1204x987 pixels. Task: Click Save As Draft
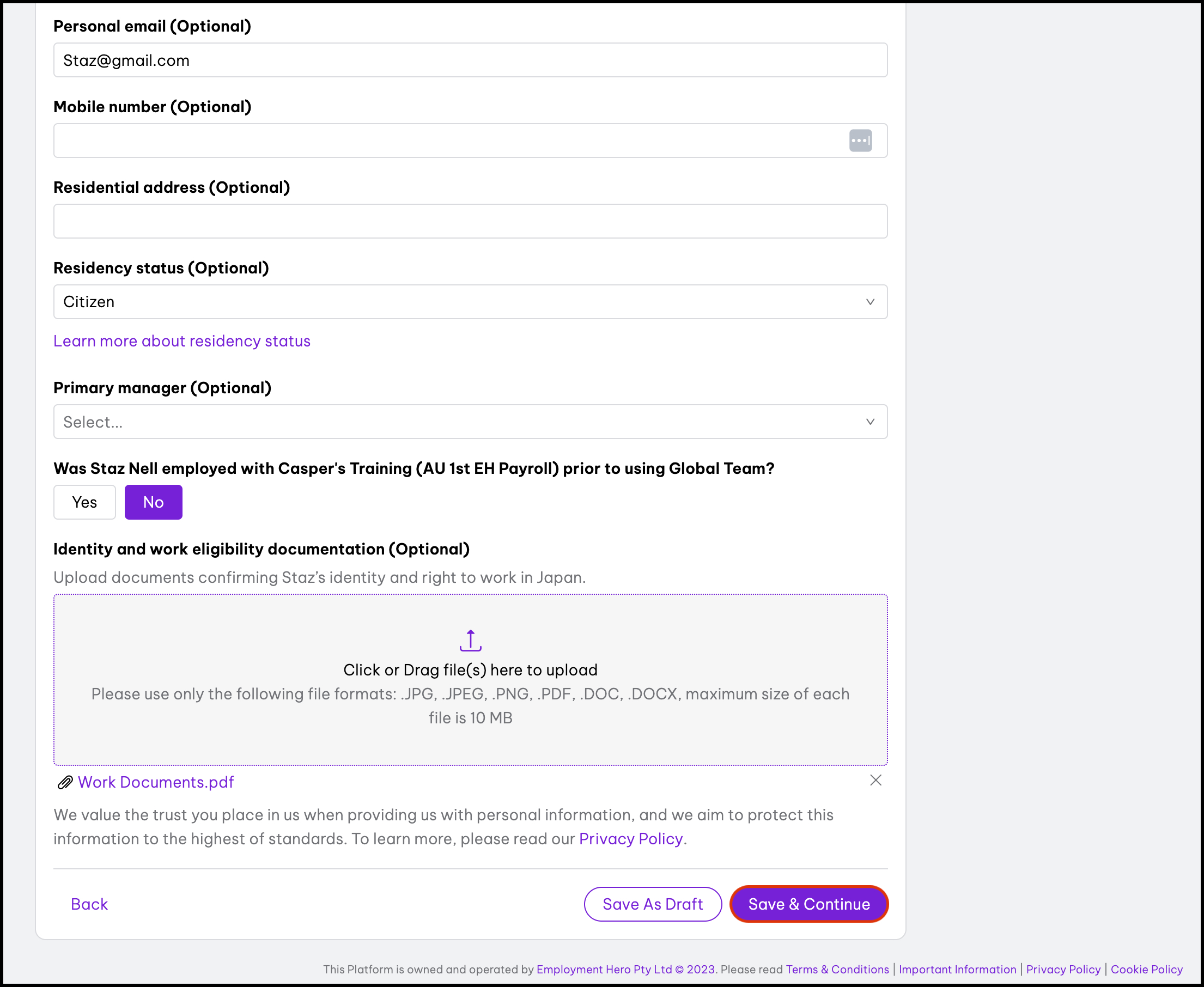[x=652, y=904]
